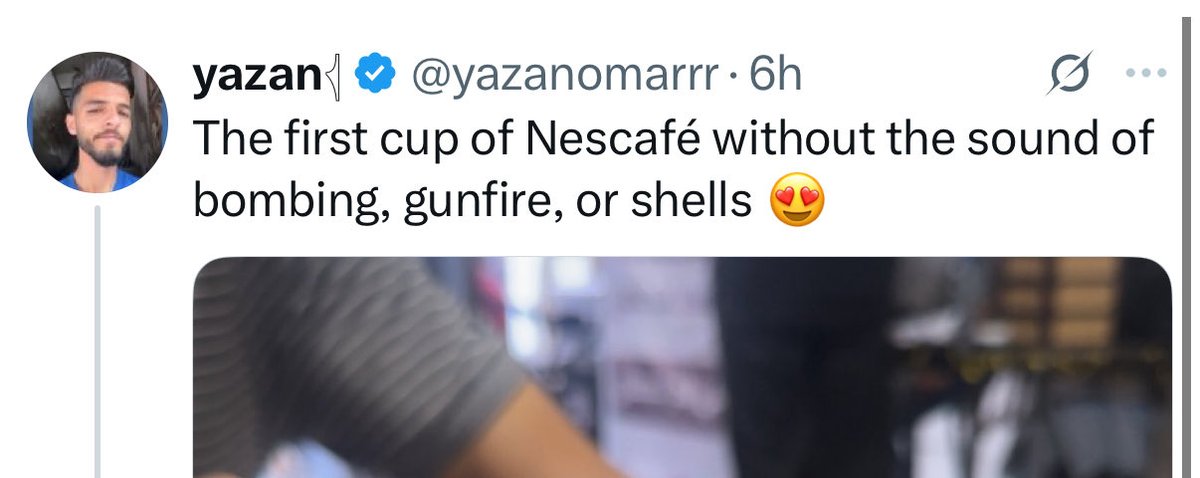1200x478 pixels.
Task: Open the profile via display name yazan
Action: (256, 76)
